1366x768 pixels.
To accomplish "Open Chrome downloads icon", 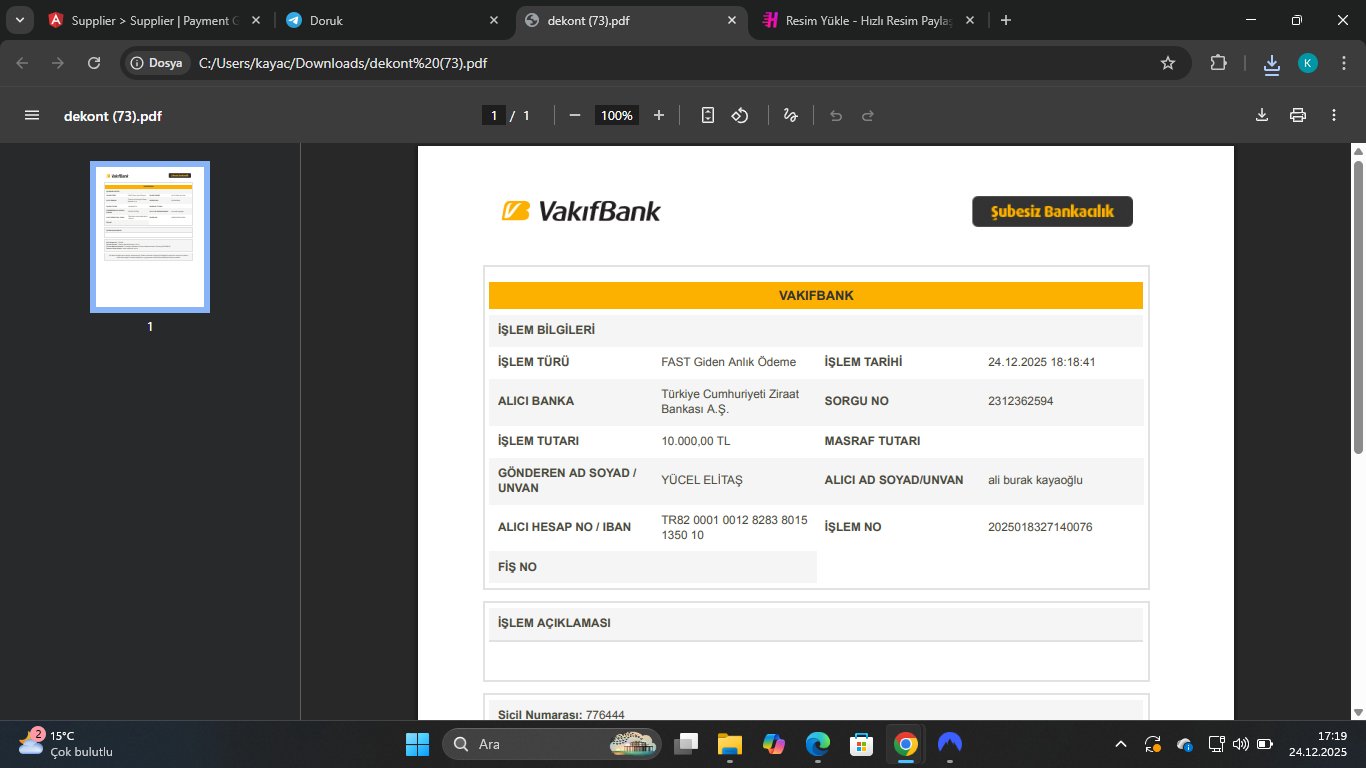I will pos(1272,64).
